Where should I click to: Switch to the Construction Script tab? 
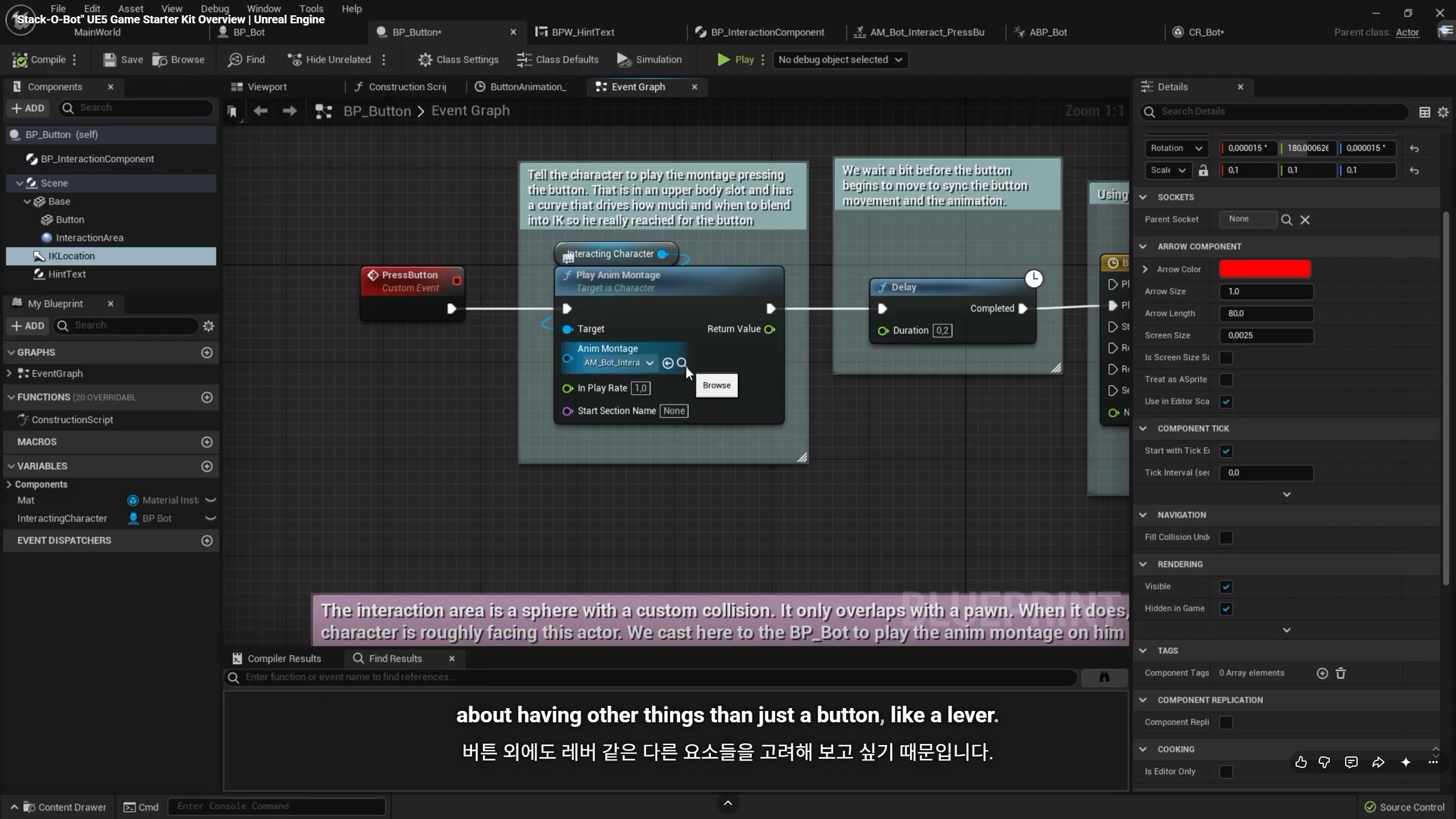(400, 87)
